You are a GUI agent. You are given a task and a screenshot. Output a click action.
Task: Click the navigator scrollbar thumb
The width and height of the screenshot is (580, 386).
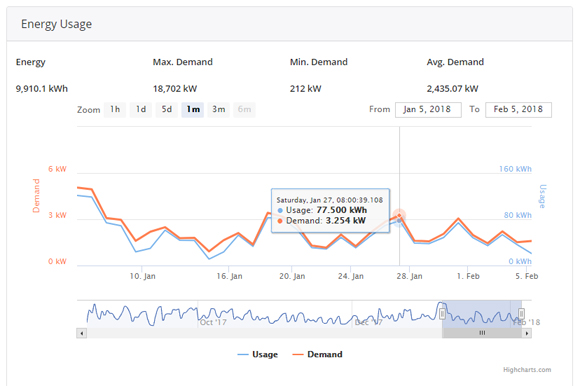[482, 333]
